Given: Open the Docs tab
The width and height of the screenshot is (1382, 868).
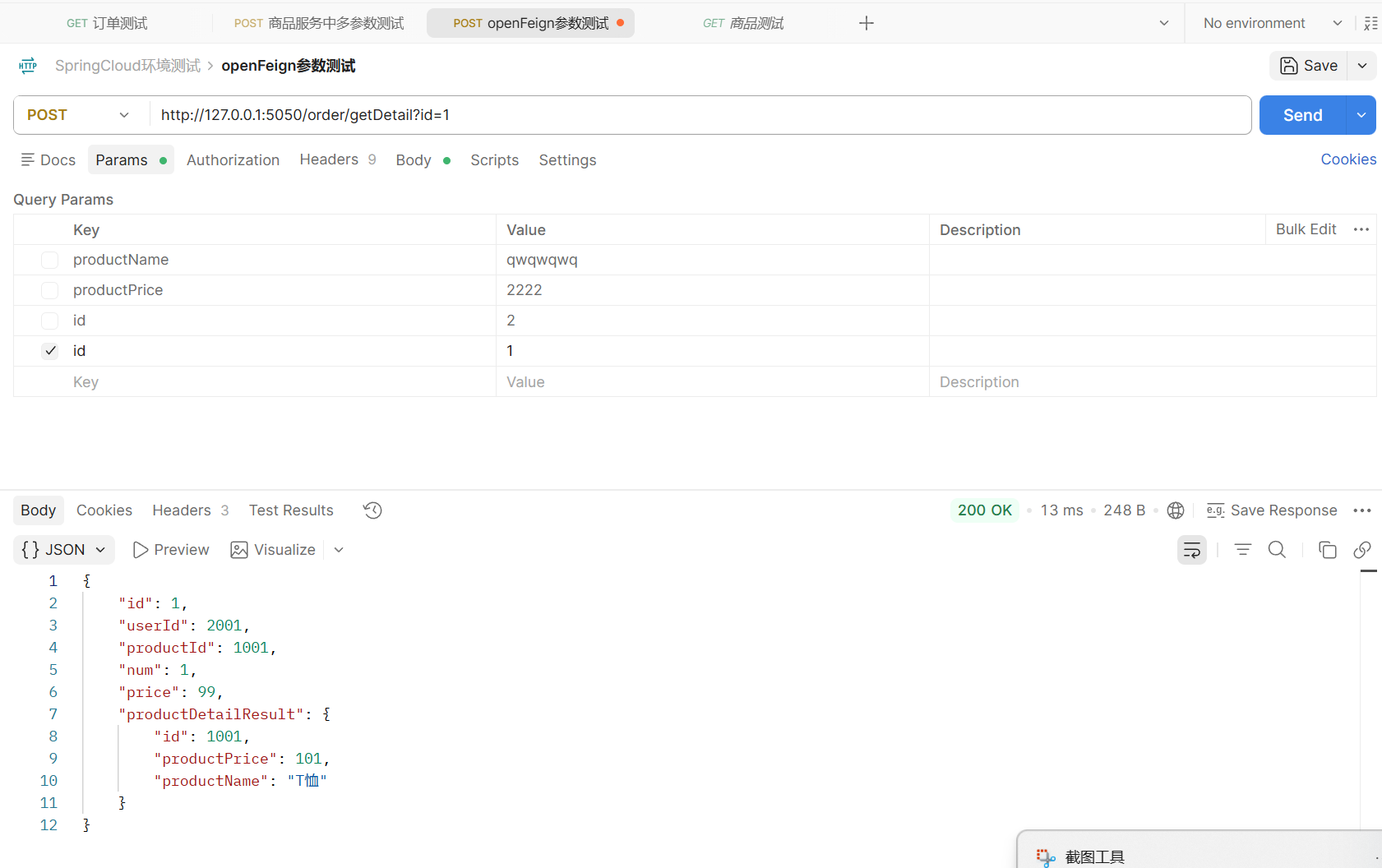Looking at the screenshot, I should [x=49, y=160].
